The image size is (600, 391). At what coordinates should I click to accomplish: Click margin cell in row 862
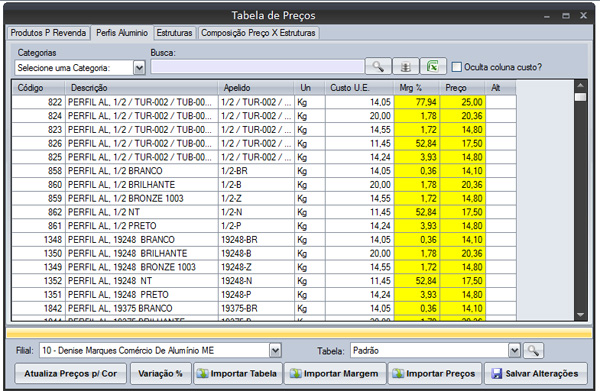pos(417,212)
